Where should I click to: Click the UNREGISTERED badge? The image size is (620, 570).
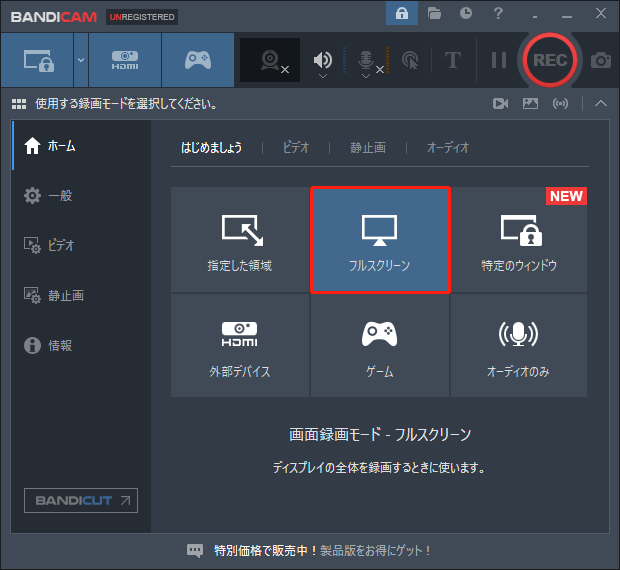coord(142,17)
